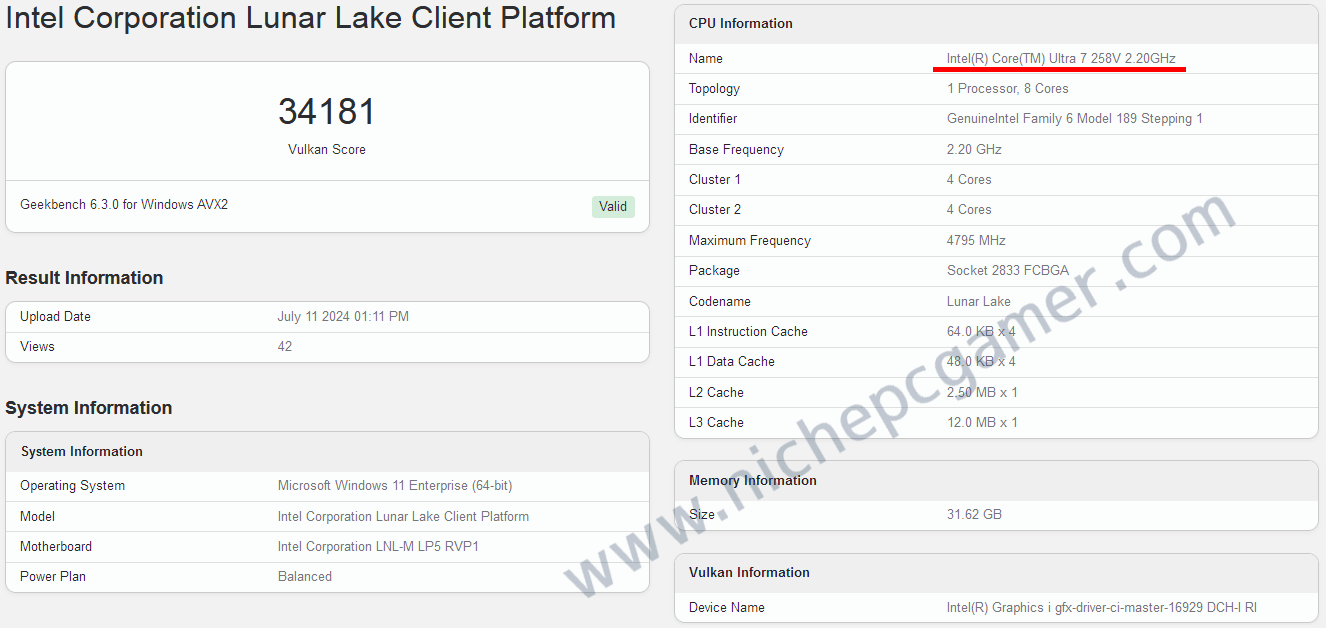The height and width of the screenshot is (628, 1326).
Task: Select the "Base Frequency" label
Action: click(736, 150)
